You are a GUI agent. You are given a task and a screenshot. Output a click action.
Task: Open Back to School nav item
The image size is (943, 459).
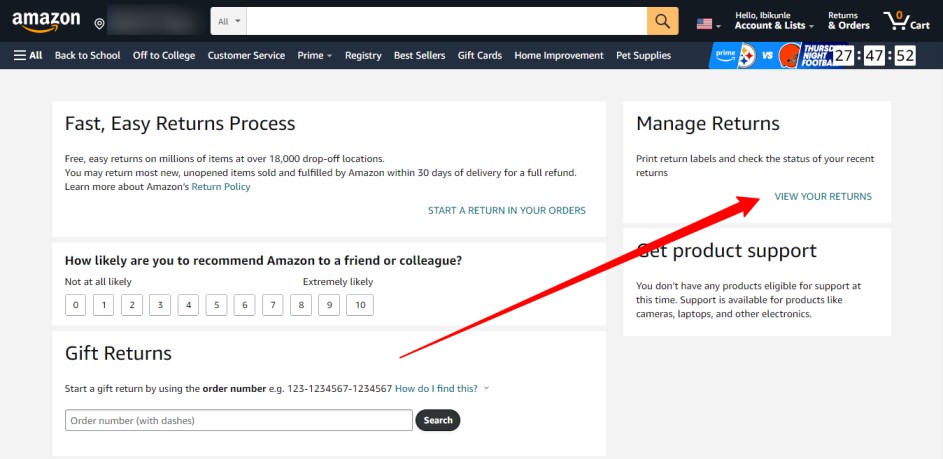click(x=87, y=55)
